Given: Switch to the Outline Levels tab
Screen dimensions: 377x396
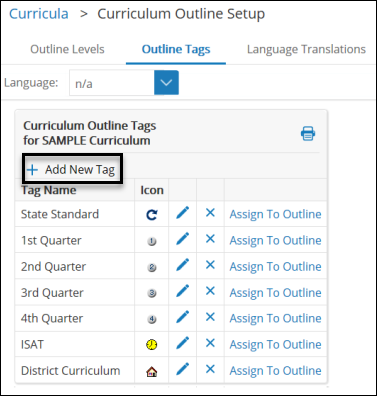Looking at the screenshot, I should pos(67,49).
